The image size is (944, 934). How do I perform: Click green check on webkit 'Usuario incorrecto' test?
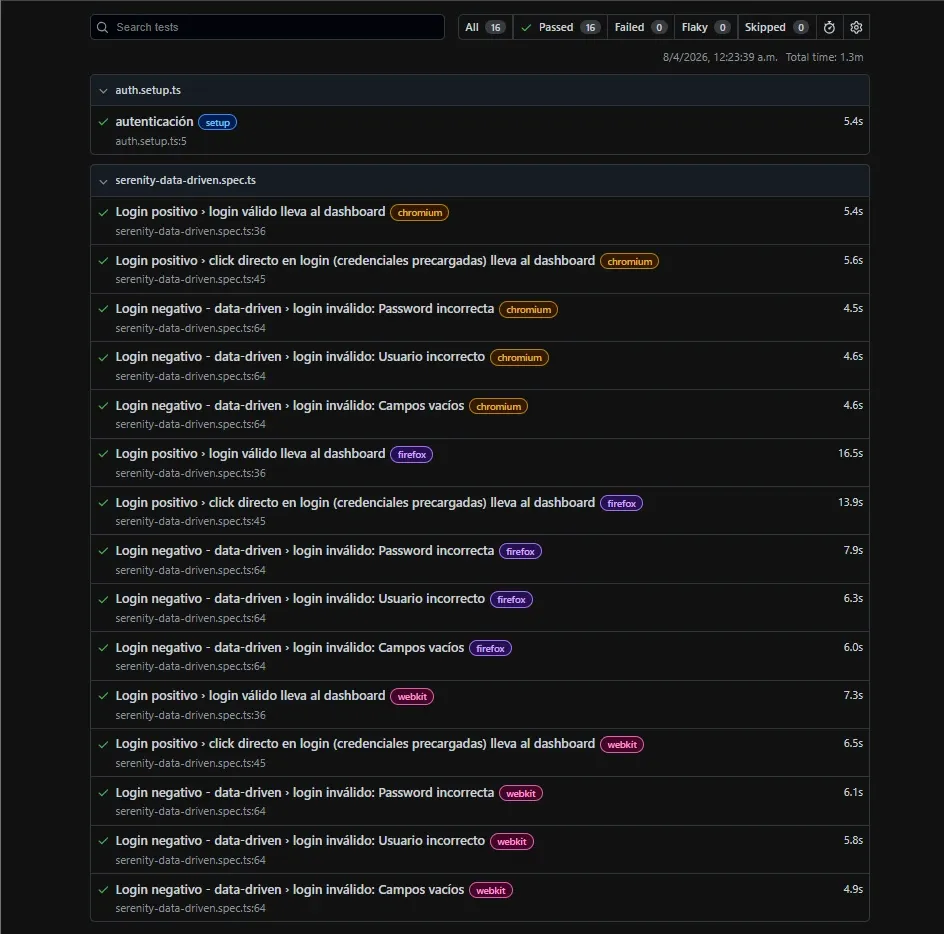[102, 841]
